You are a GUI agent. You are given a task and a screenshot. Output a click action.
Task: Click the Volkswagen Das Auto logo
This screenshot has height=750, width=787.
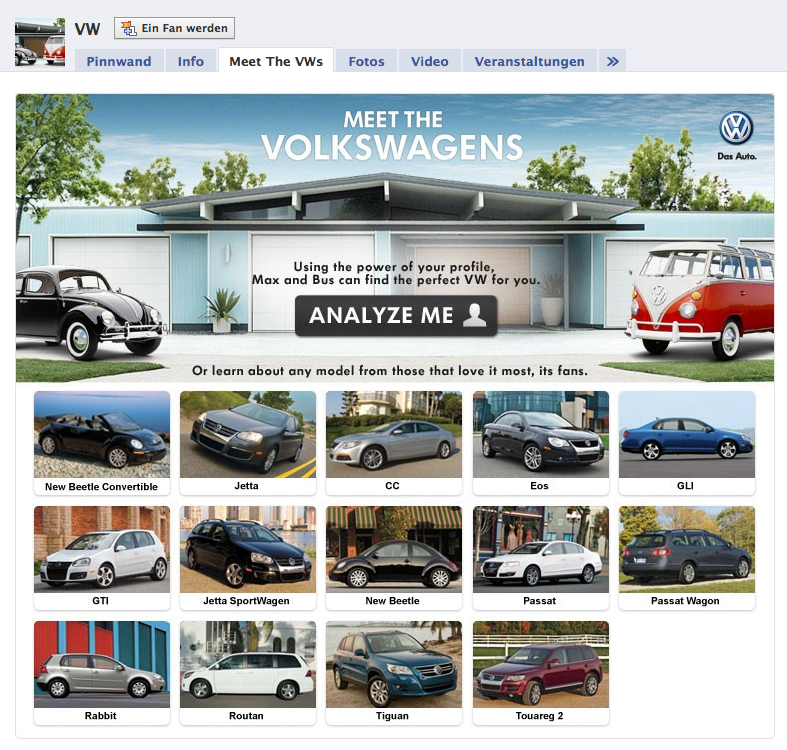736,134
